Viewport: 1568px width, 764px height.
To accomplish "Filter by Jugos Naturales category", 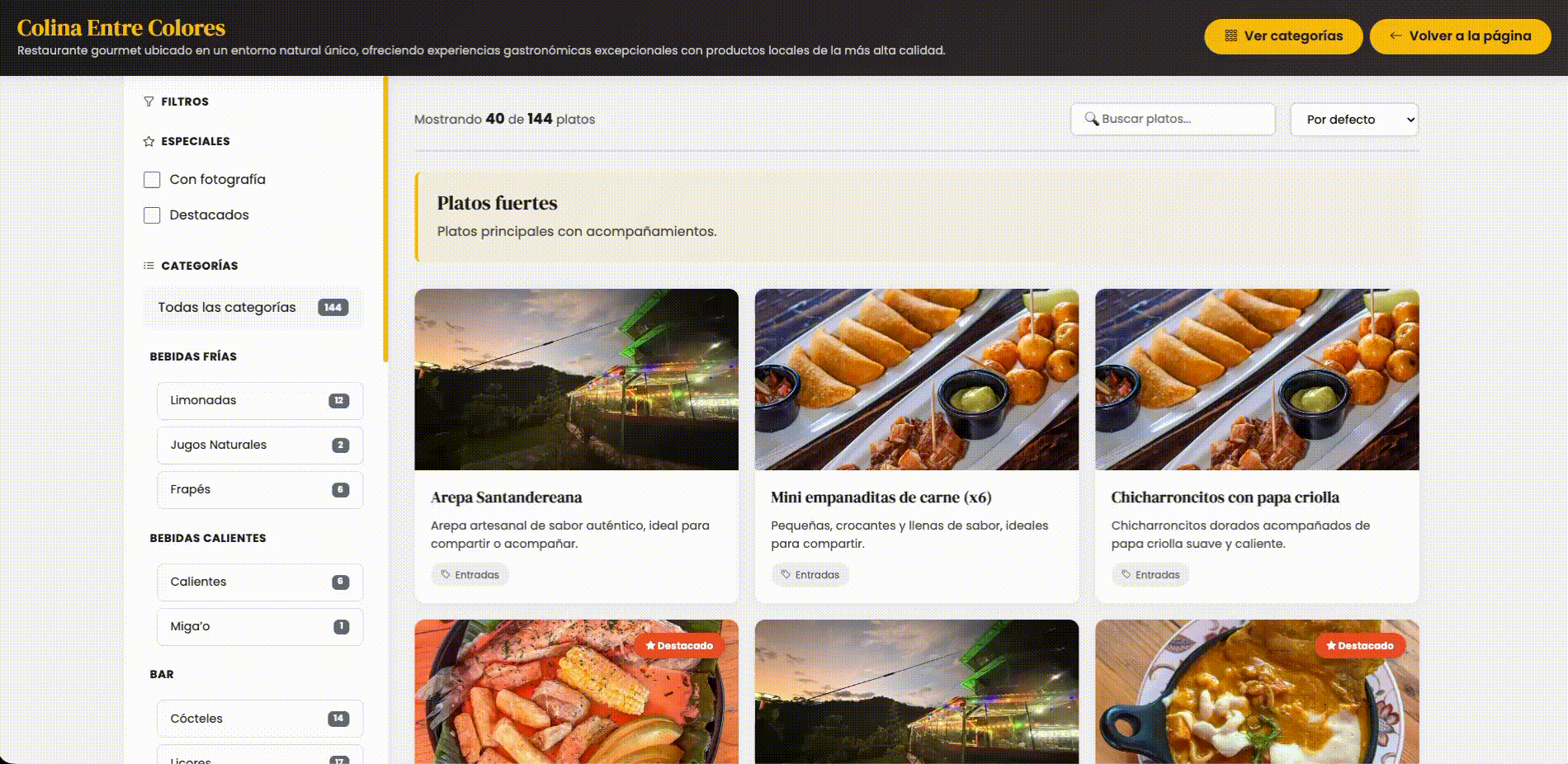I will pos(260,446).
